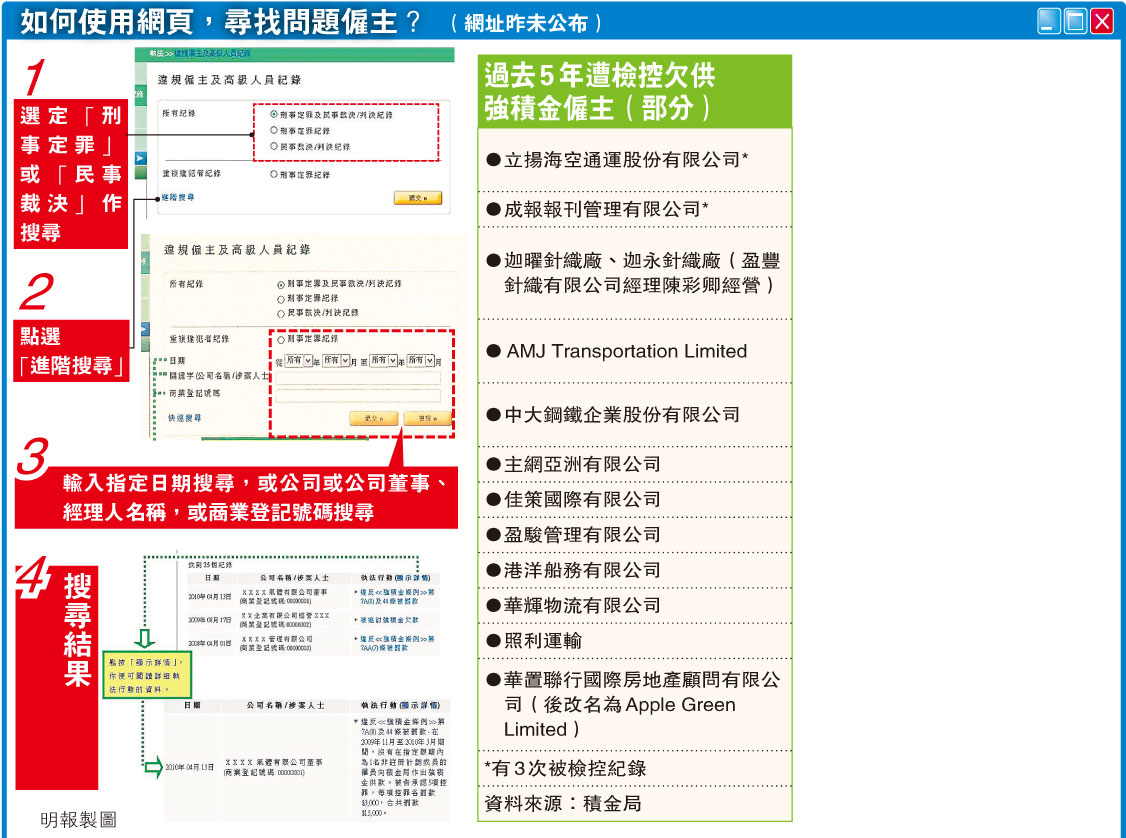
Task: Select 民事裁決/判決紀錄 radio in form with 快速搜尋 link
Action: 282,313
